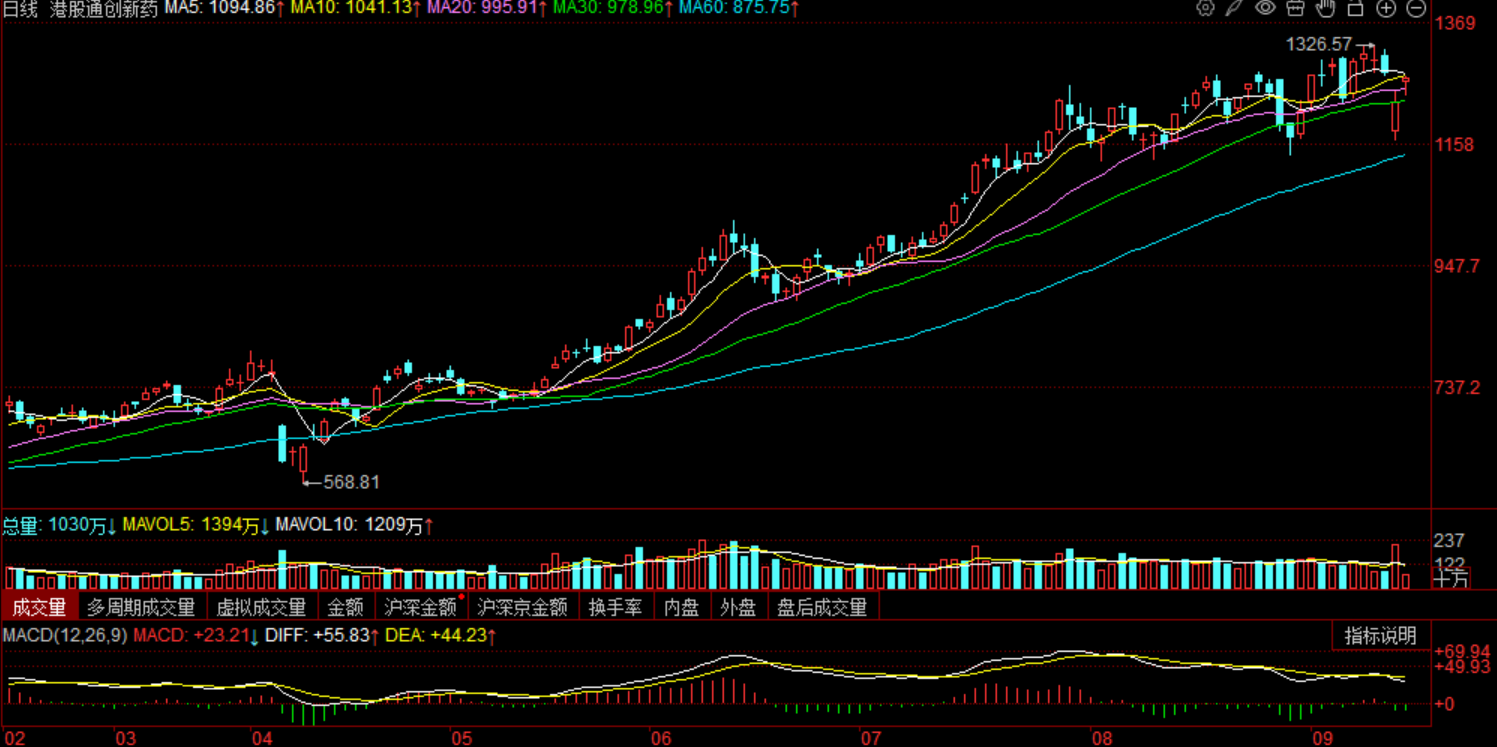The height and width of the screenshot is (747, 1497).
Task: Open the 沪深金额 tab
Action: 421,607
